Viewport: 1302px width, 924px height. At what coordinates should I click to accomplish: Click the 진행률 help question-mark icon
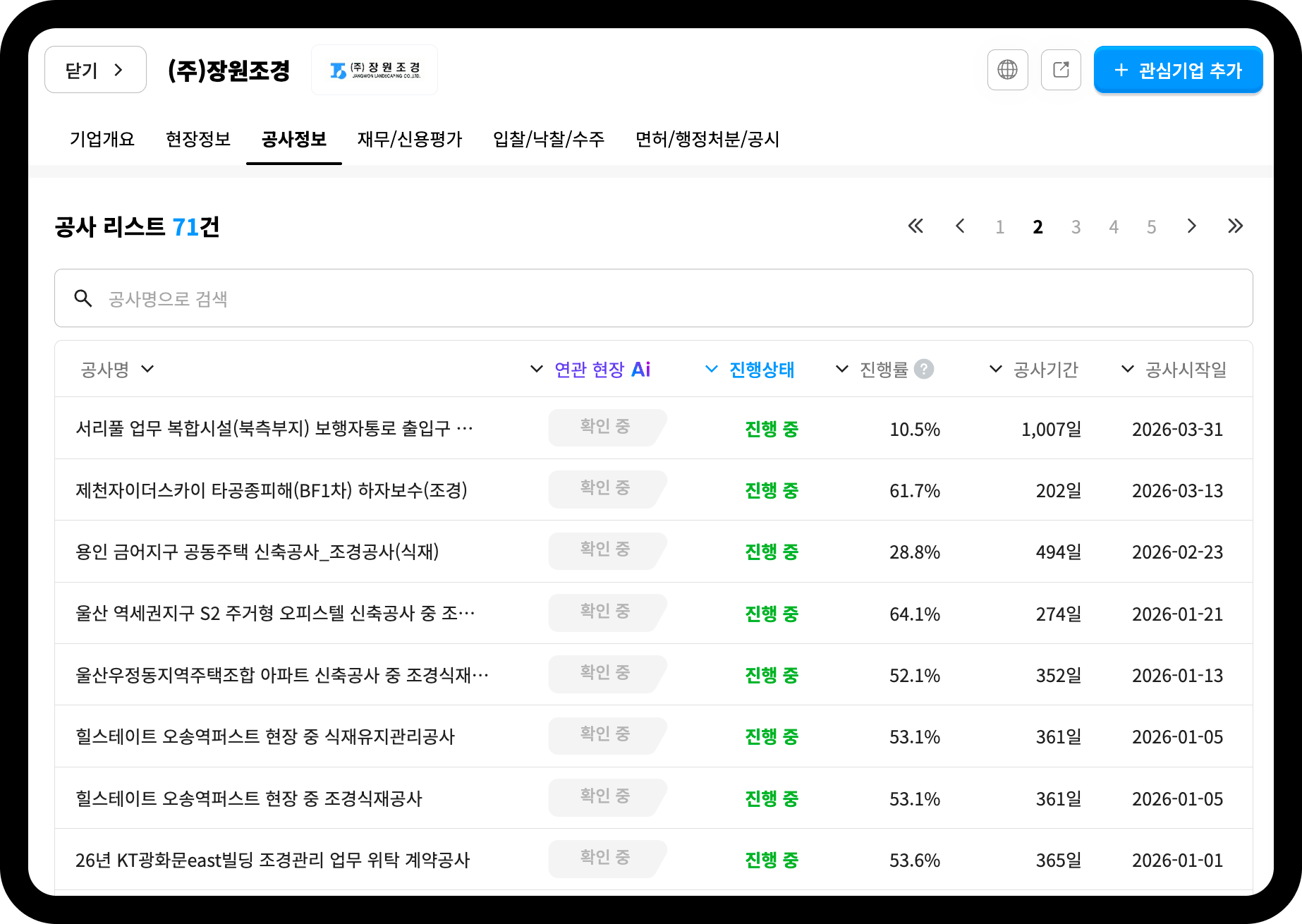click(924, 369)
